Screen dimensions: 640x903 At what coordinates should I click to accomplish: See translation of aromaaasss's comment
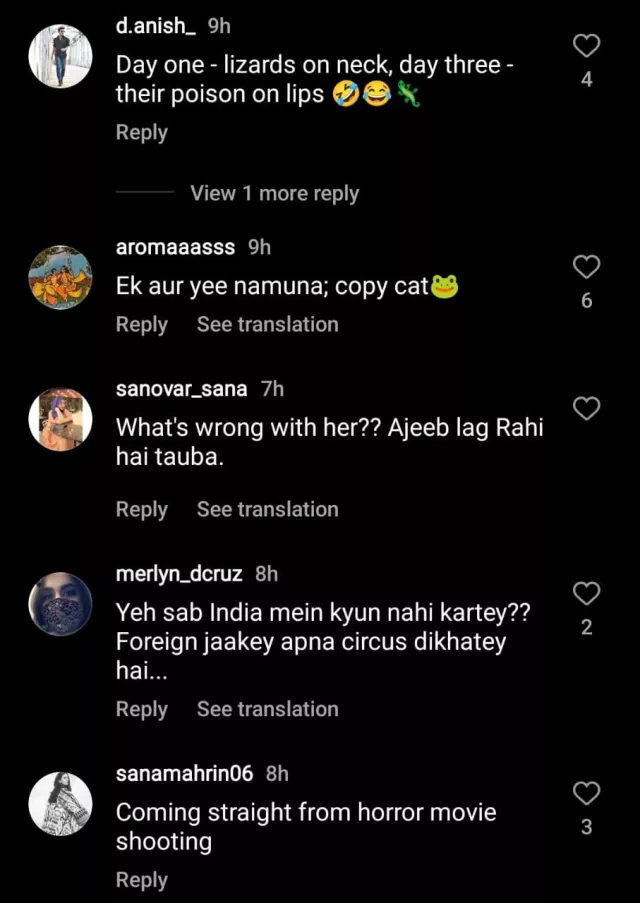267,324
